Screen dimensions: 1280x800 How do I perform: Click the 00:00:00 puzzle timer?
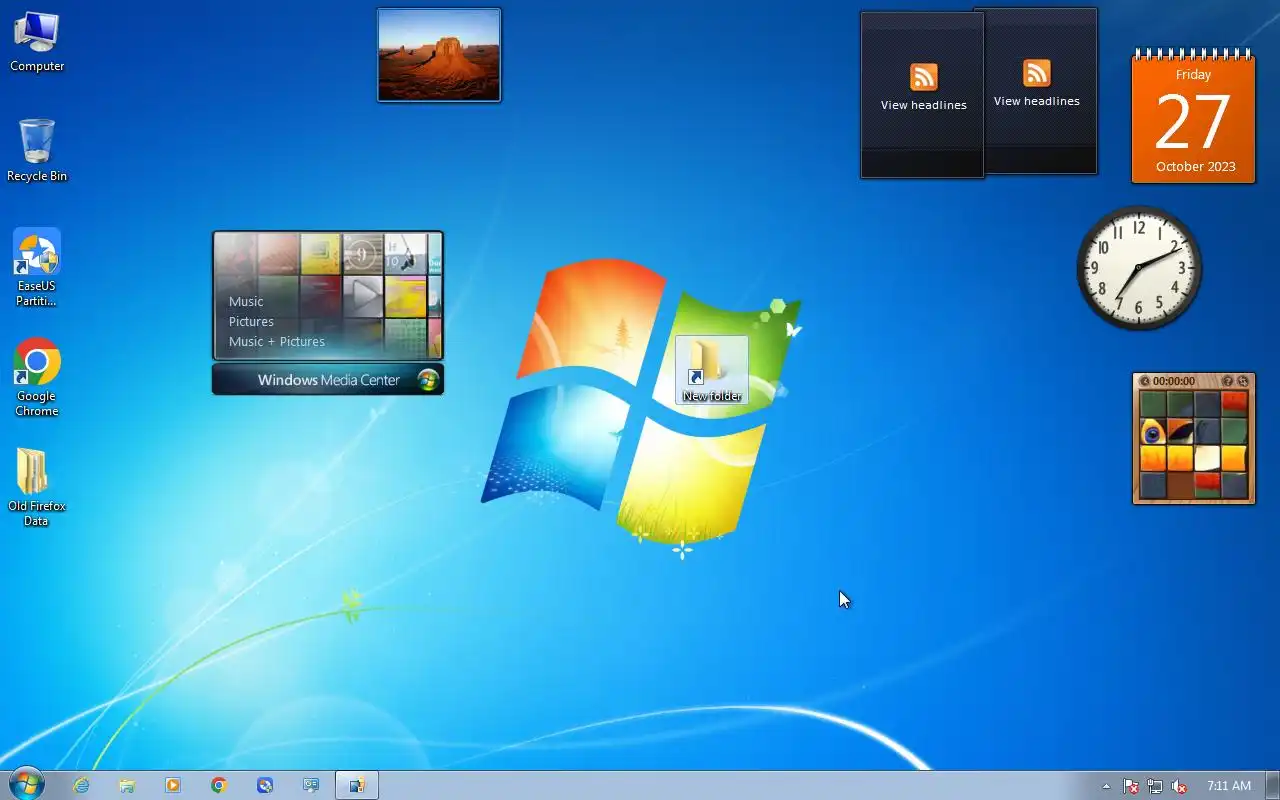coord(1174,381)
